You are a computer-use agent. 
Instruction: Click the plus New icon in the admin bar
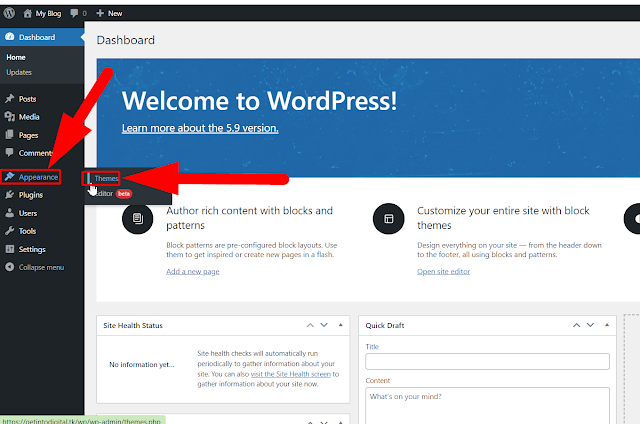[x=100, y=13]
